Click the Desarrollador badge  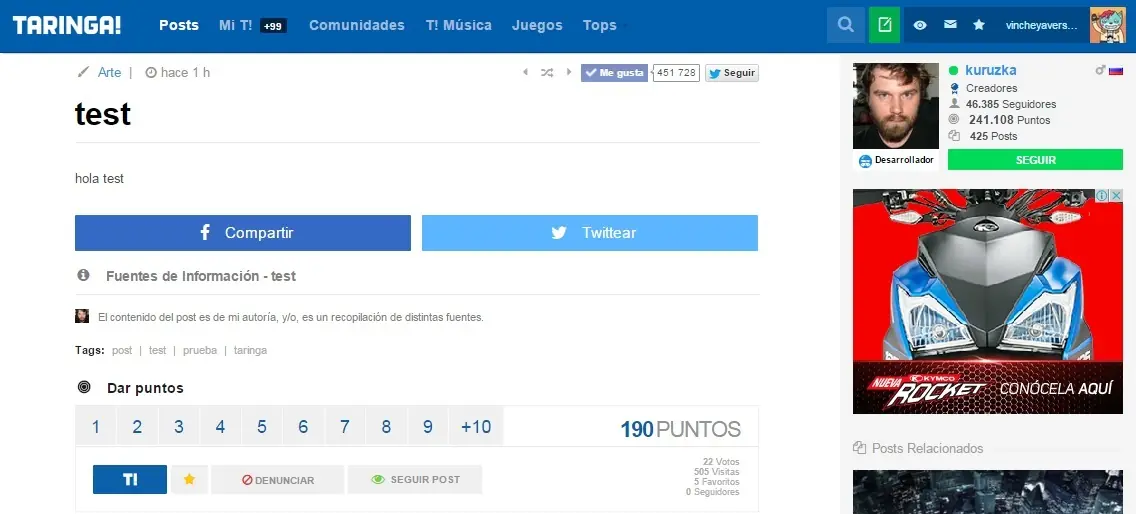[895, 160]
